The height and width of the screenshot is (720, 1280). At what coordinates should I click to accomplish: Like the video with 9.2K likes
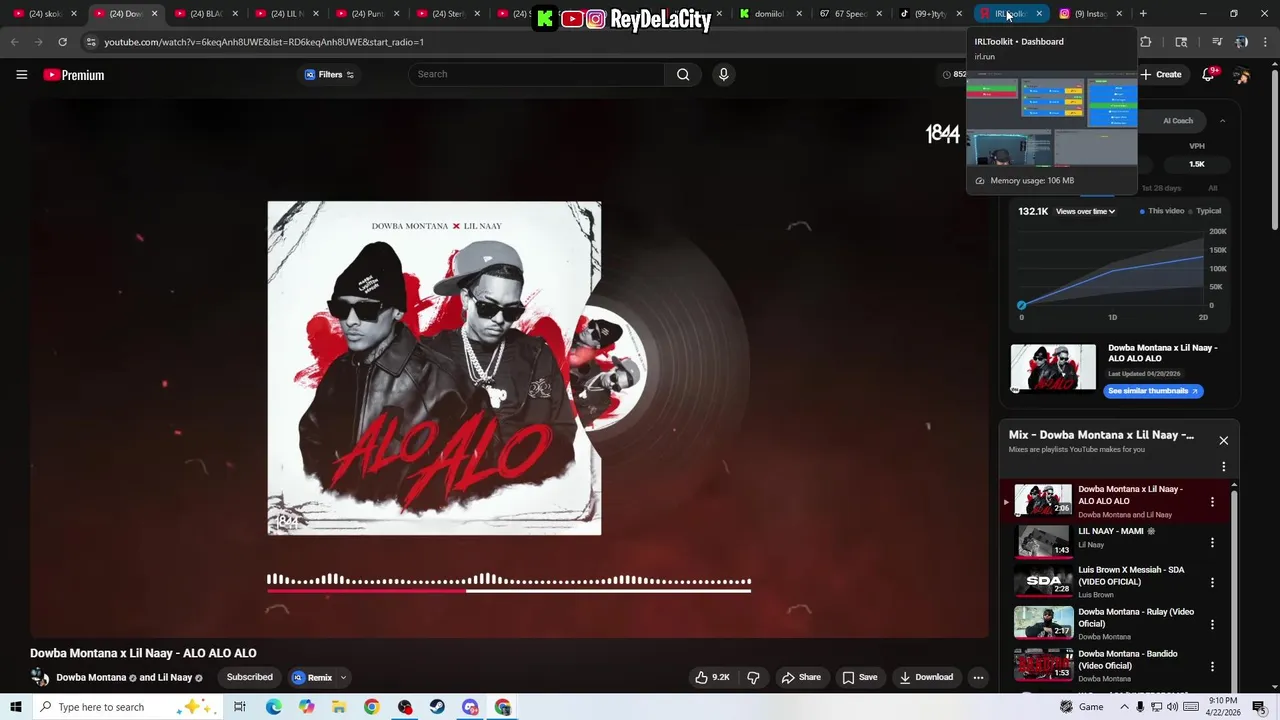coord(712,677)
